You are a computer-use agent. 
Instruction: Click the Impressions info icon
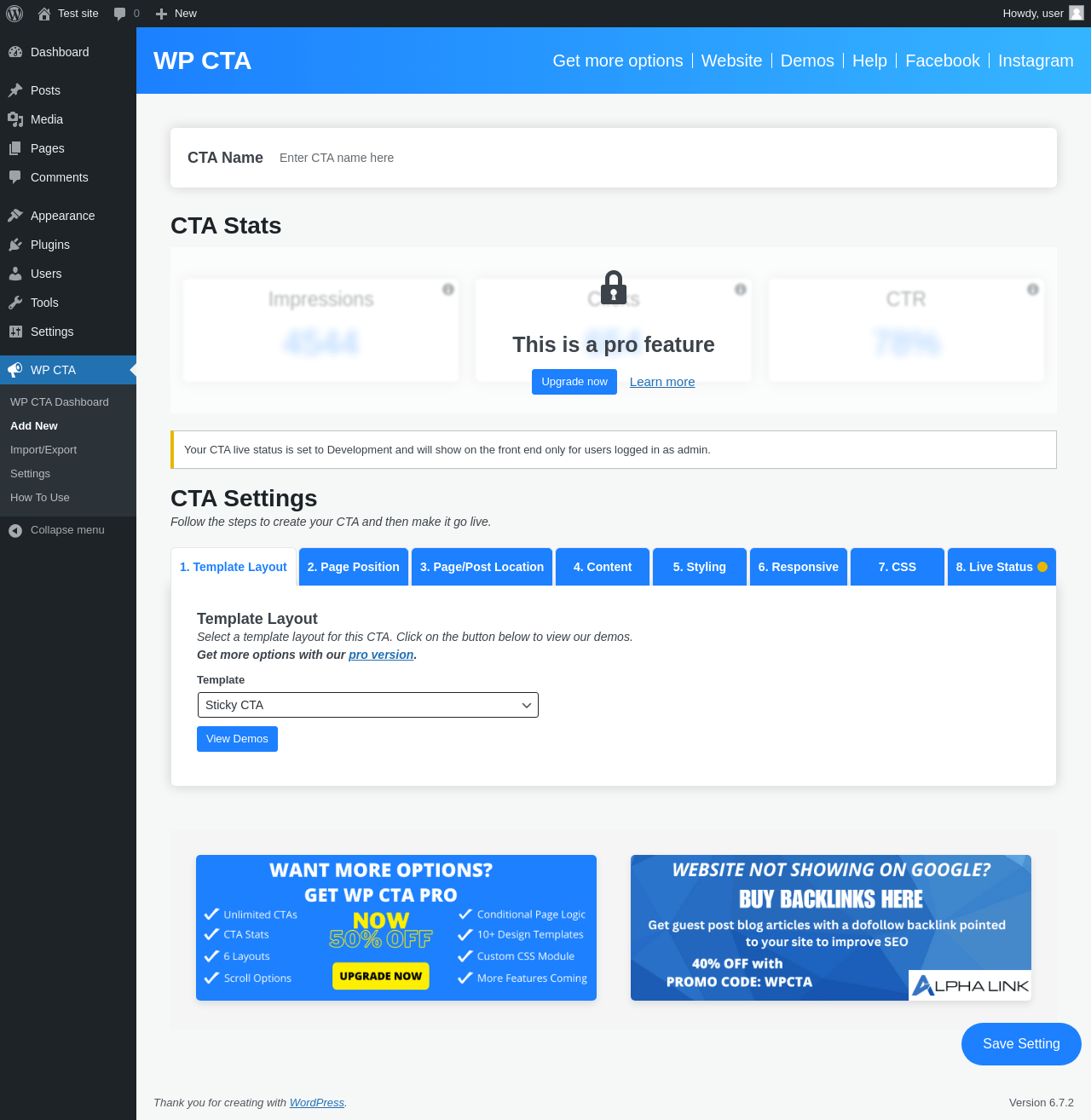(448, 290)
